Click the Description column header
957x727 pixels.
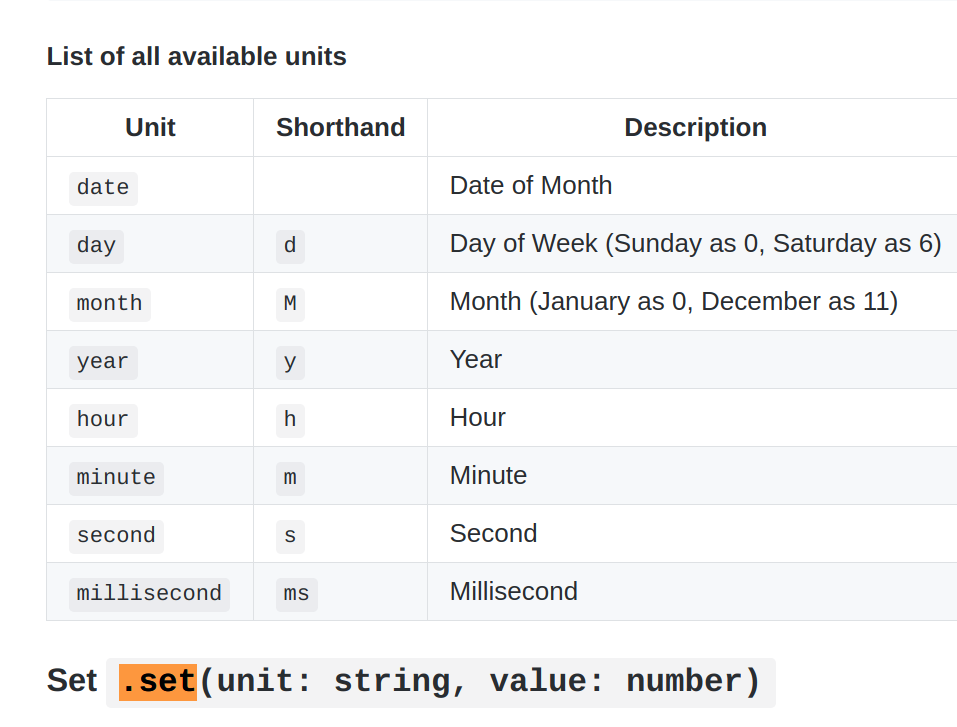pyautogui.click(x=695, y=128)
